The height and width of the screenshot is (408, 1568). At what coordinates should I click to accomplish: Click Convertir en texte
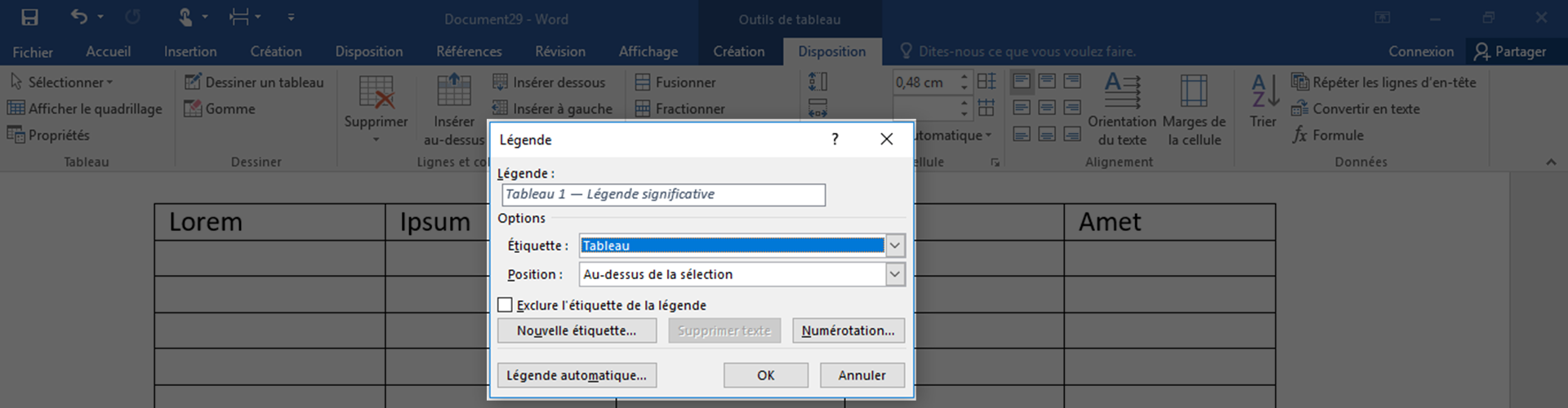(1356, 109)
